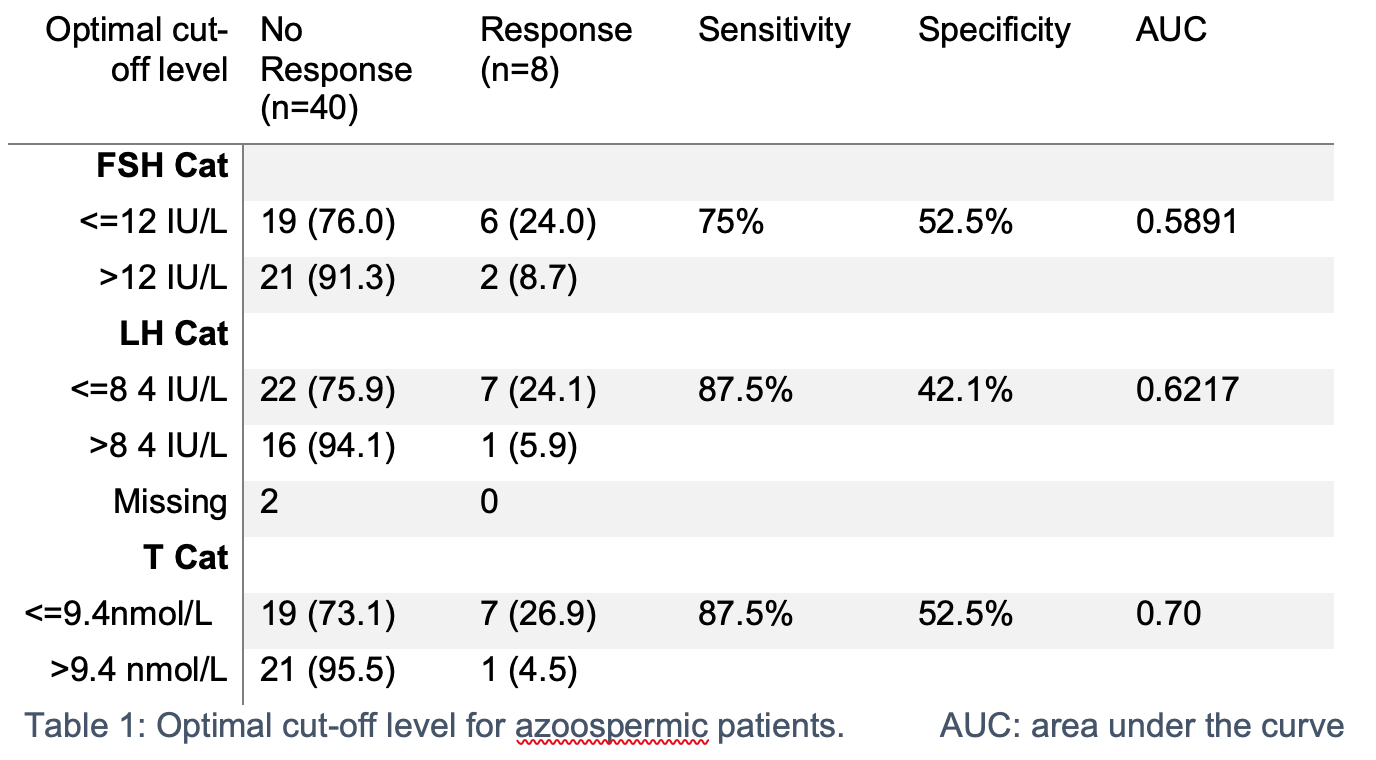Select the '<=9.4nmol/L' row label
This screenshot has width=1376, height=760.
(x=119, y=613)
